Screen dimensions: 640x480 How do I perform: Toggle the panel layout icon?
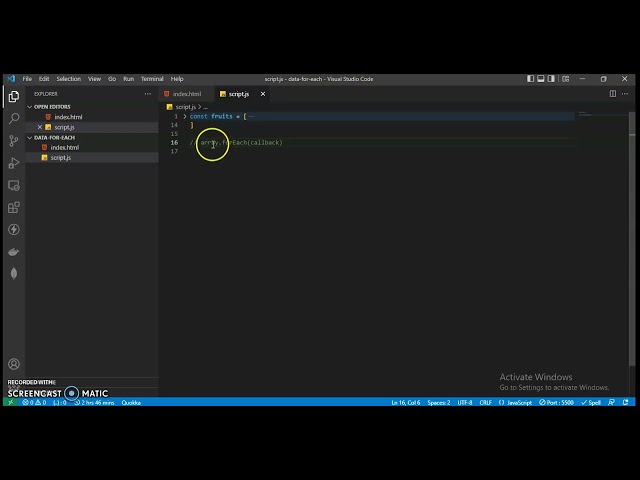541,79
